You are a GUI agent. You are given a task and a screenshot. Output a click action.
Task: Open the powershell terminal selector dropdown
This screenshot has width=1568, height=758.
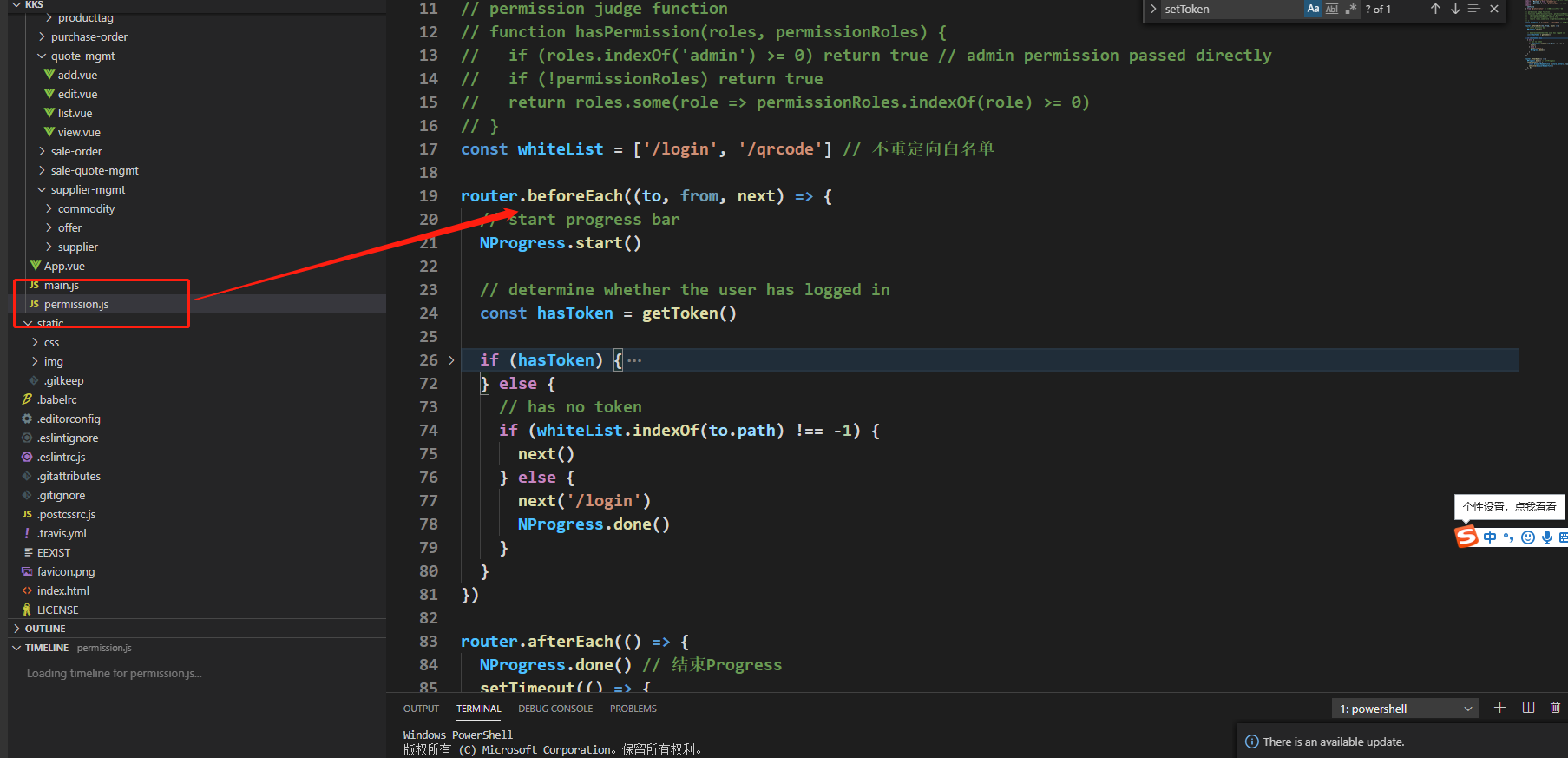(x=1405, y=709)
